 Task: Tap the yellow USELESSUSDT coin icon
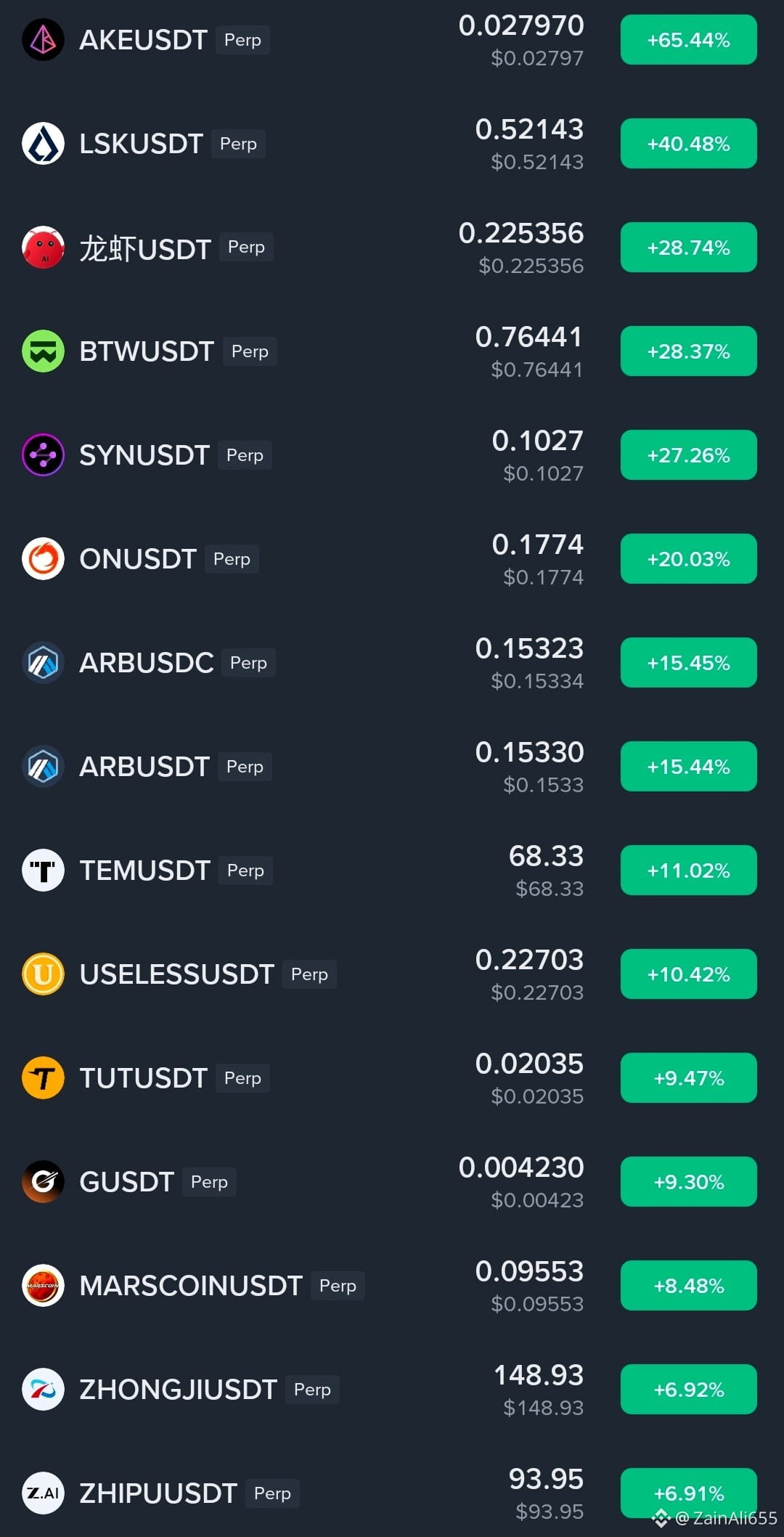44,974
